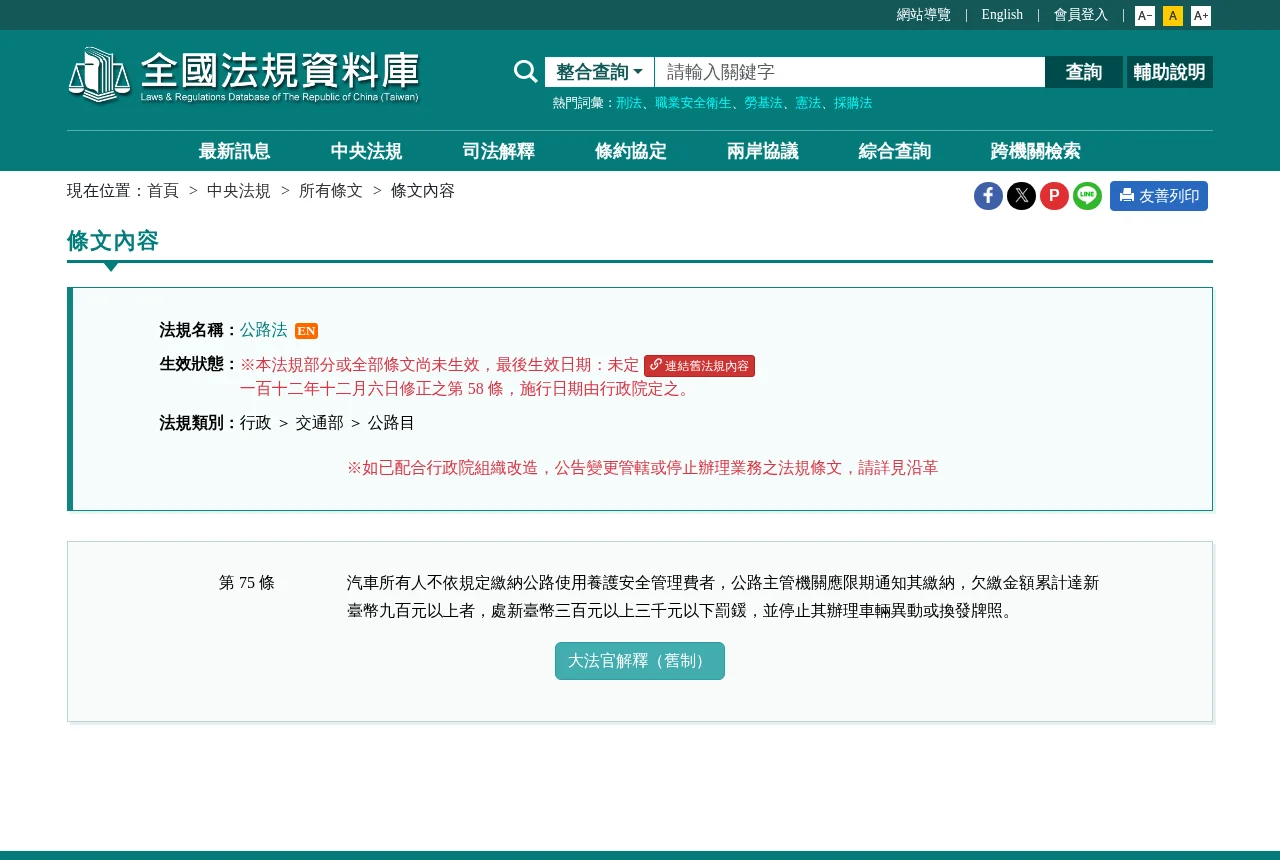The width and height of the screenshot is (1280, 860).
Task: Open 連結舊法規內容 link button
Action: [x=699, y=366]
